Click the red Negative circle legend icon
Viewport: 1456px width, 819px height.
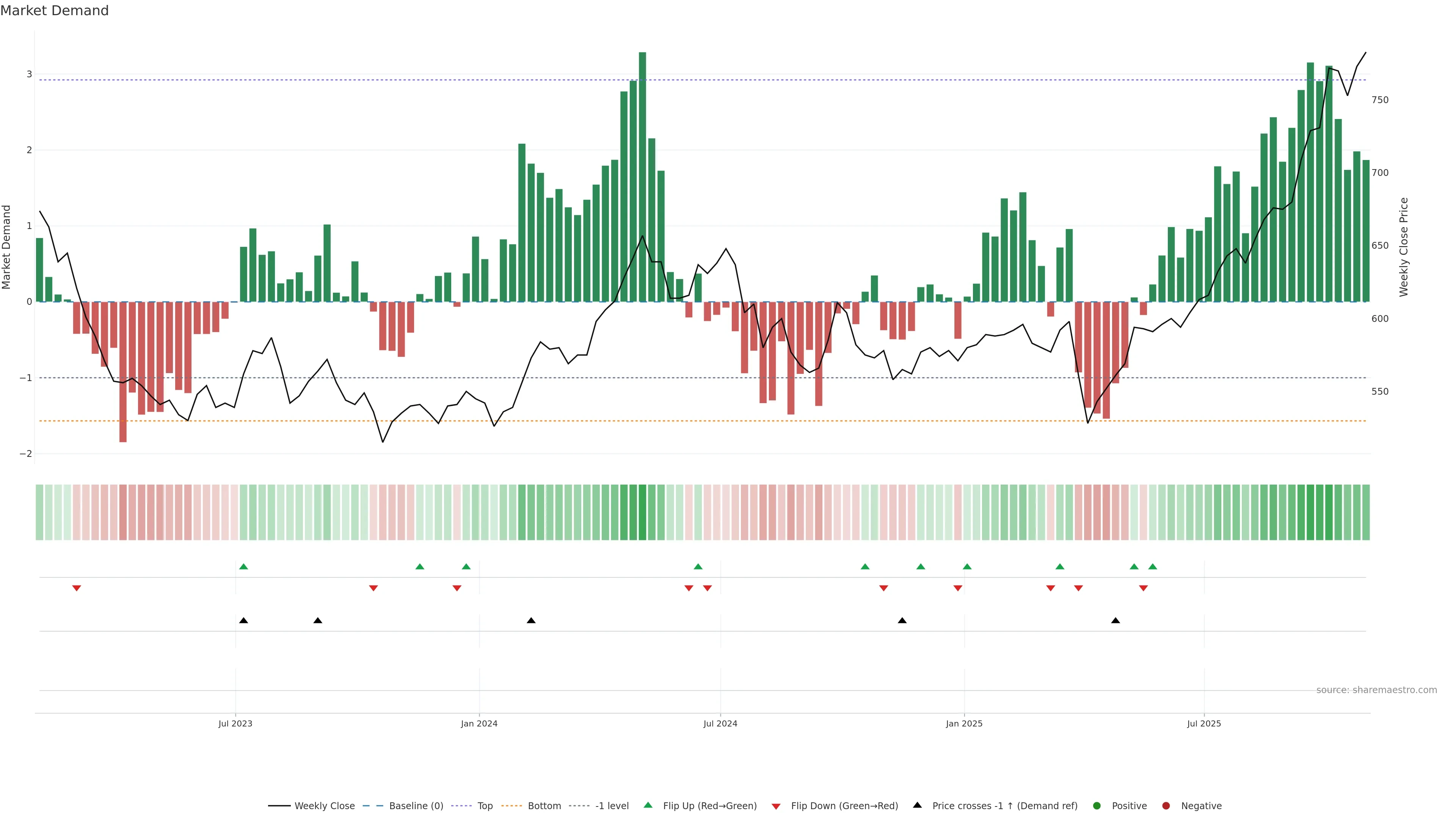point(1166,806)
